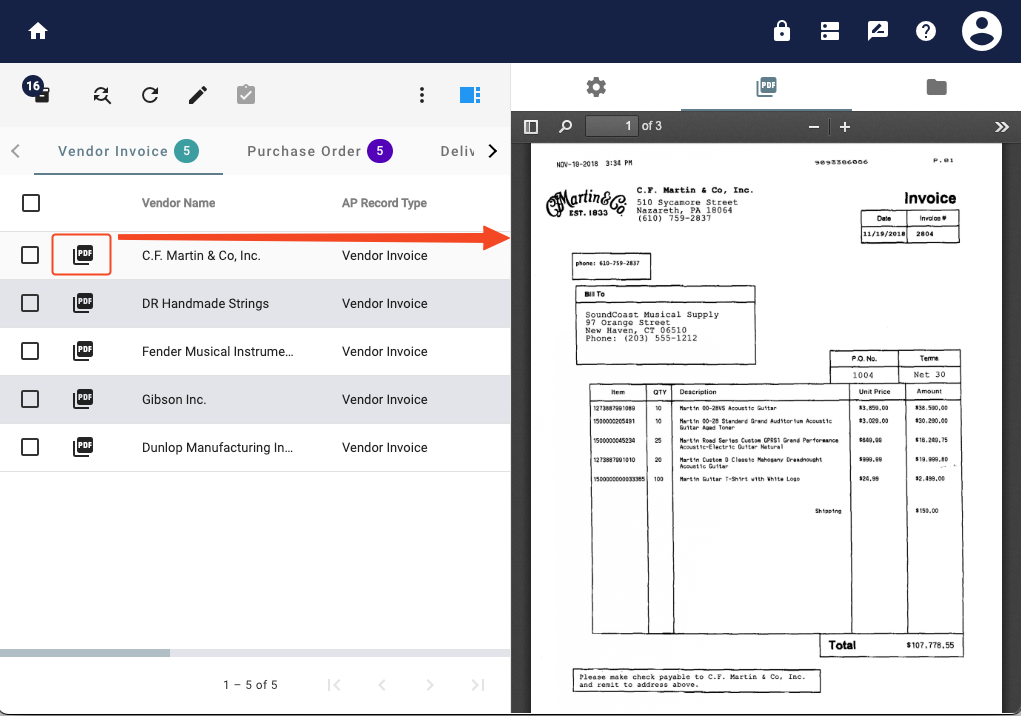Select Fender Musical Instrume... vendor name
1021x716 pixels.
point(217,351)
